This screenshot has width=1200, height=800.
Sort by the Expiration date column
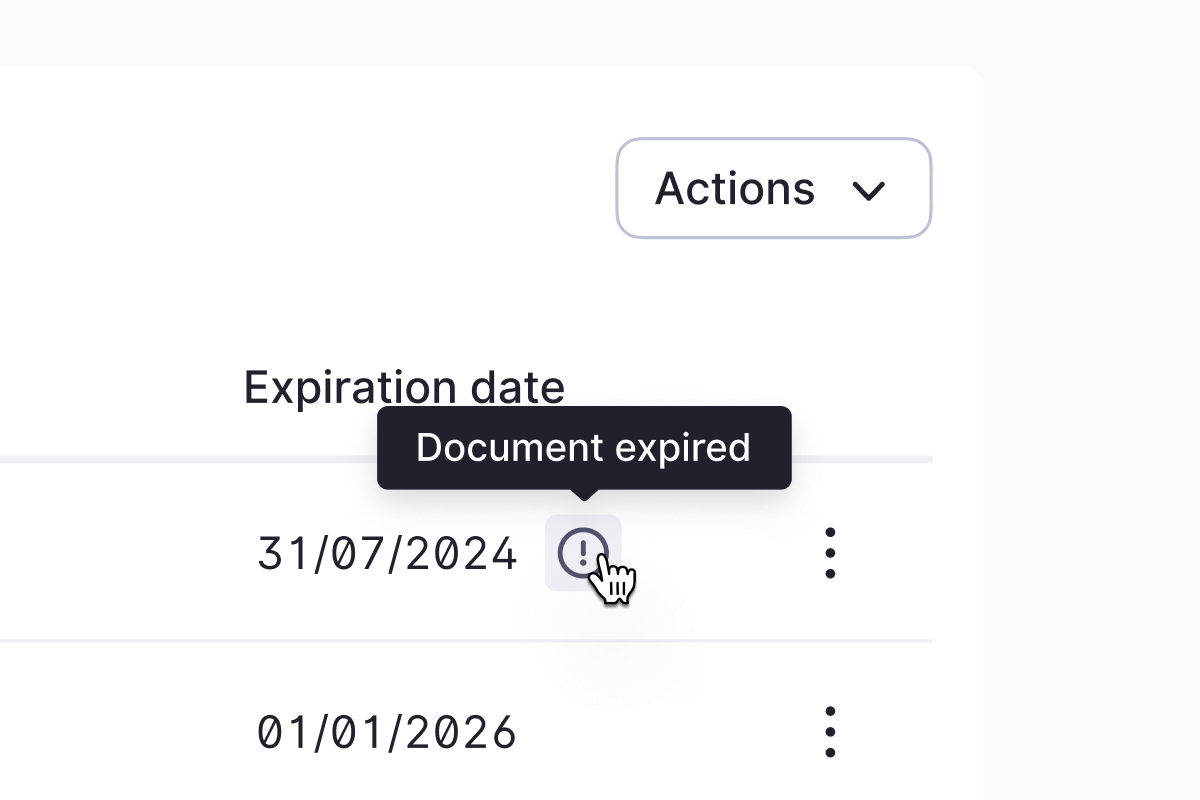(404, 387)
